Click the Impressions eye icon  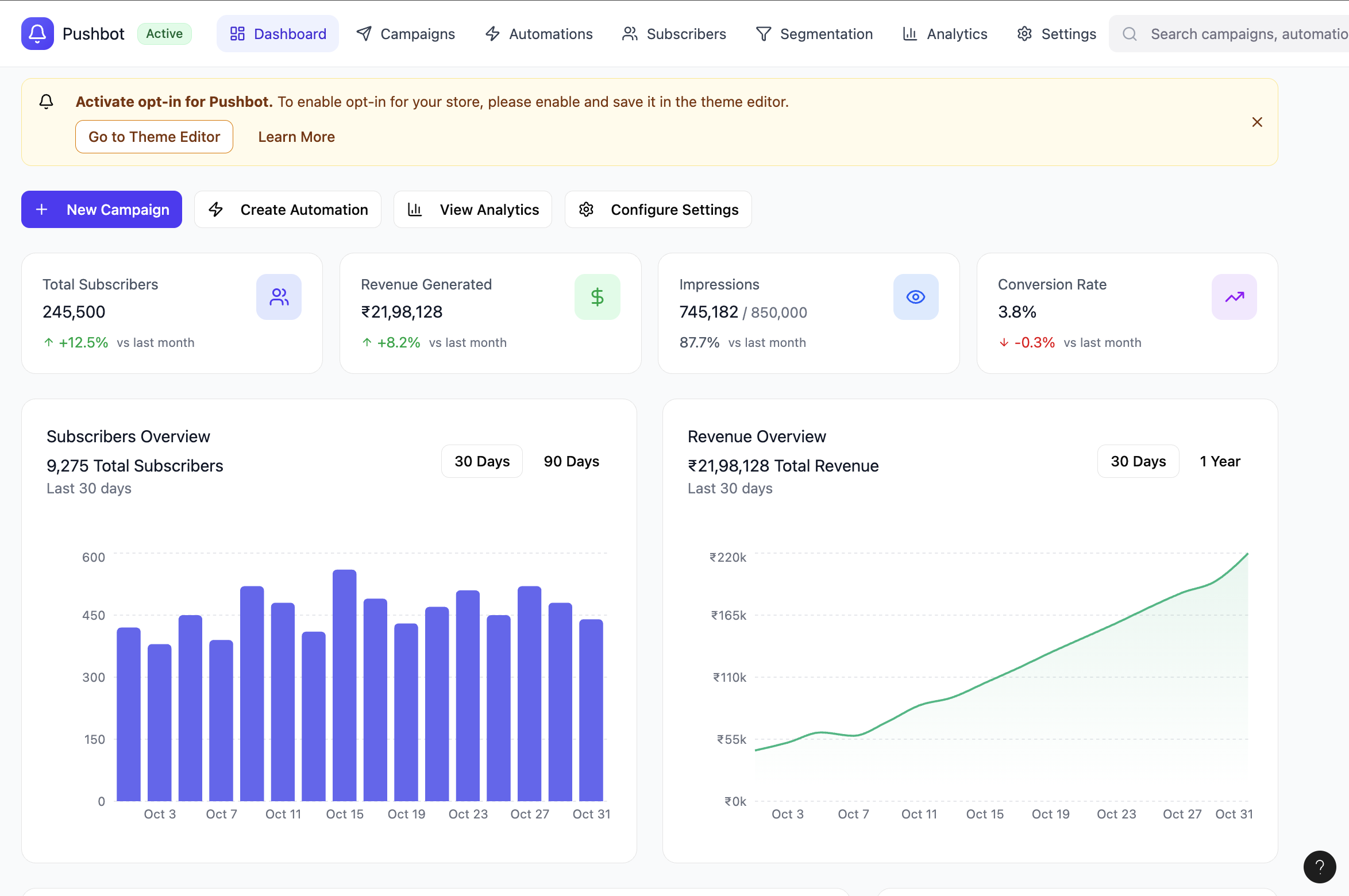pos(915,297)
